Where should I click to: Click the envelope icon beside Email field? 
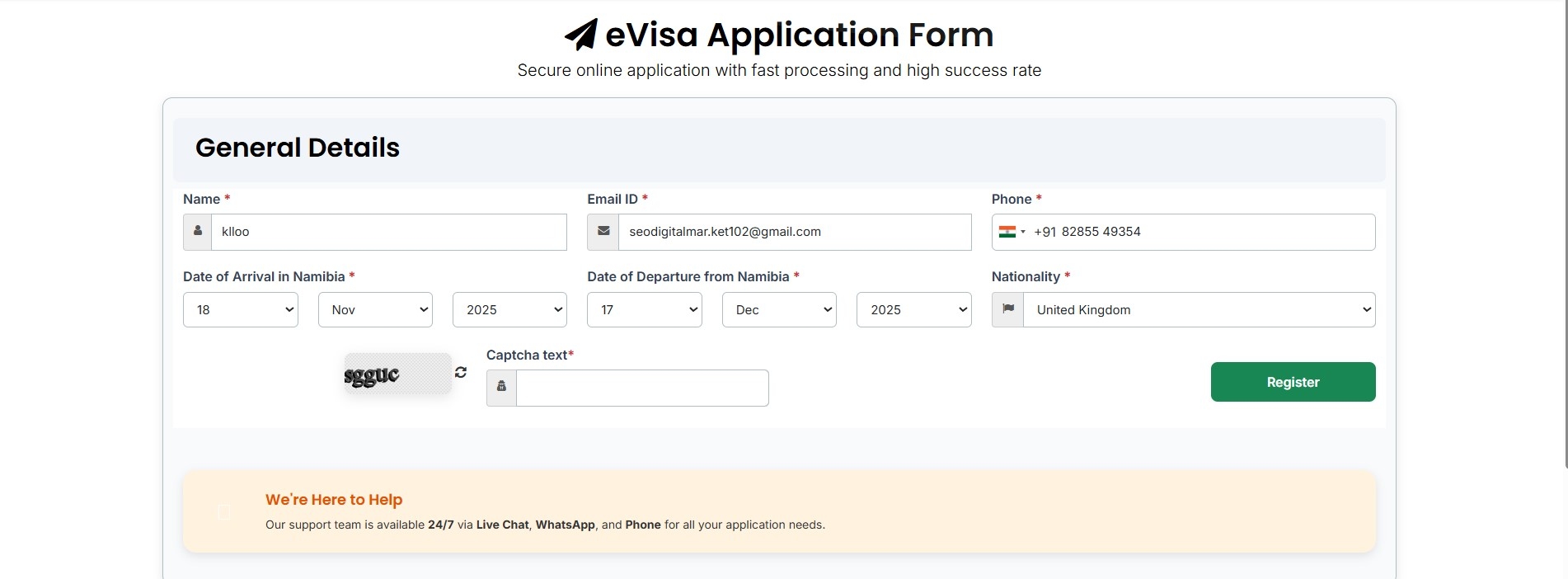603,232
